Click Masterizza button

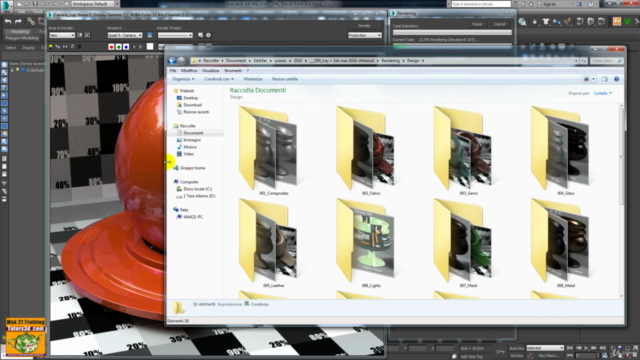pyautogui.click(x=253, y=79)
